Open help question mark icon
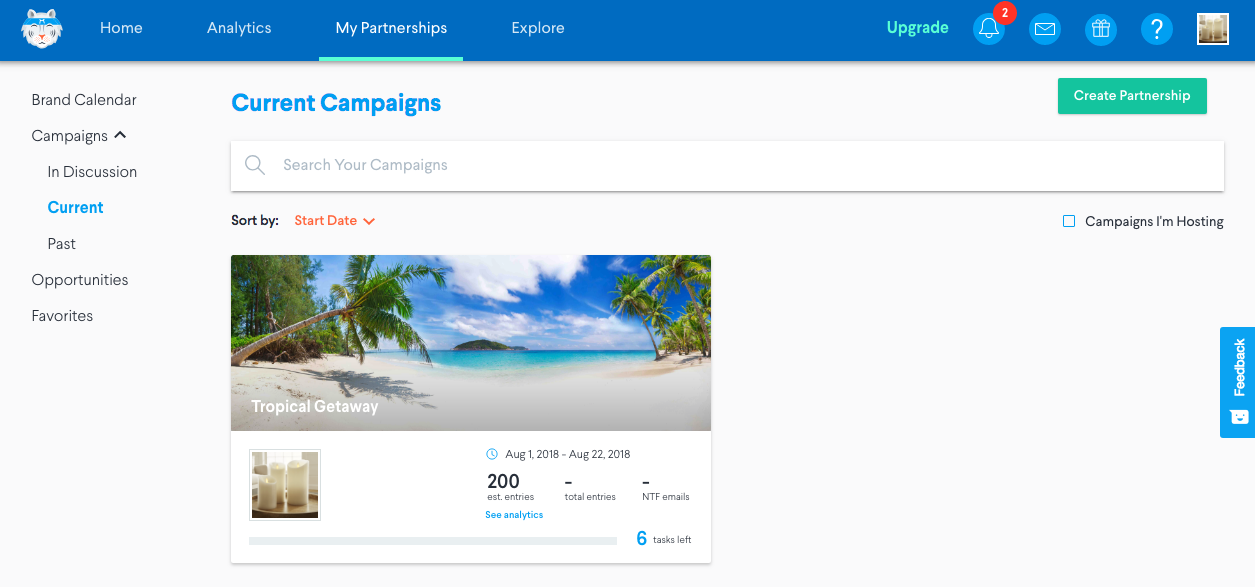1255x587 pixels. 1157,29
